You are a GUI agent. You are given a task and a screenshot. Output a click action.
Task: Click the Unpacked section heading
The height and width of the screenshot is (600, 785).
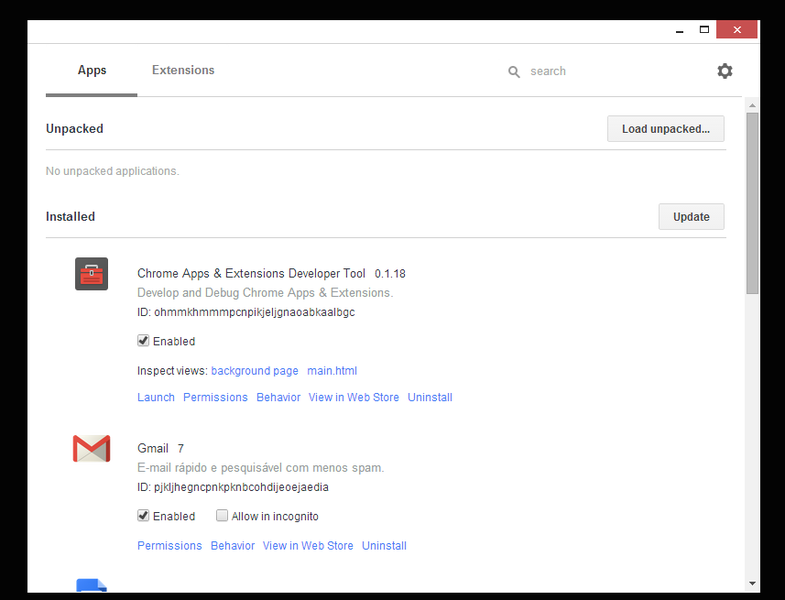75,129
